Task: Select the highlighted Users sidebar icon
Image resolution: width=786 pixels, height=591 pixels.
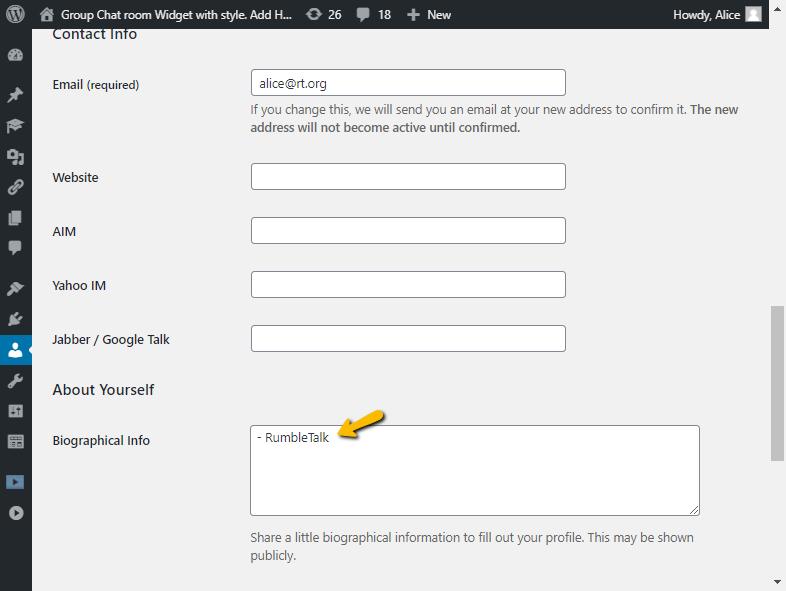Action: tap(16, 350)
